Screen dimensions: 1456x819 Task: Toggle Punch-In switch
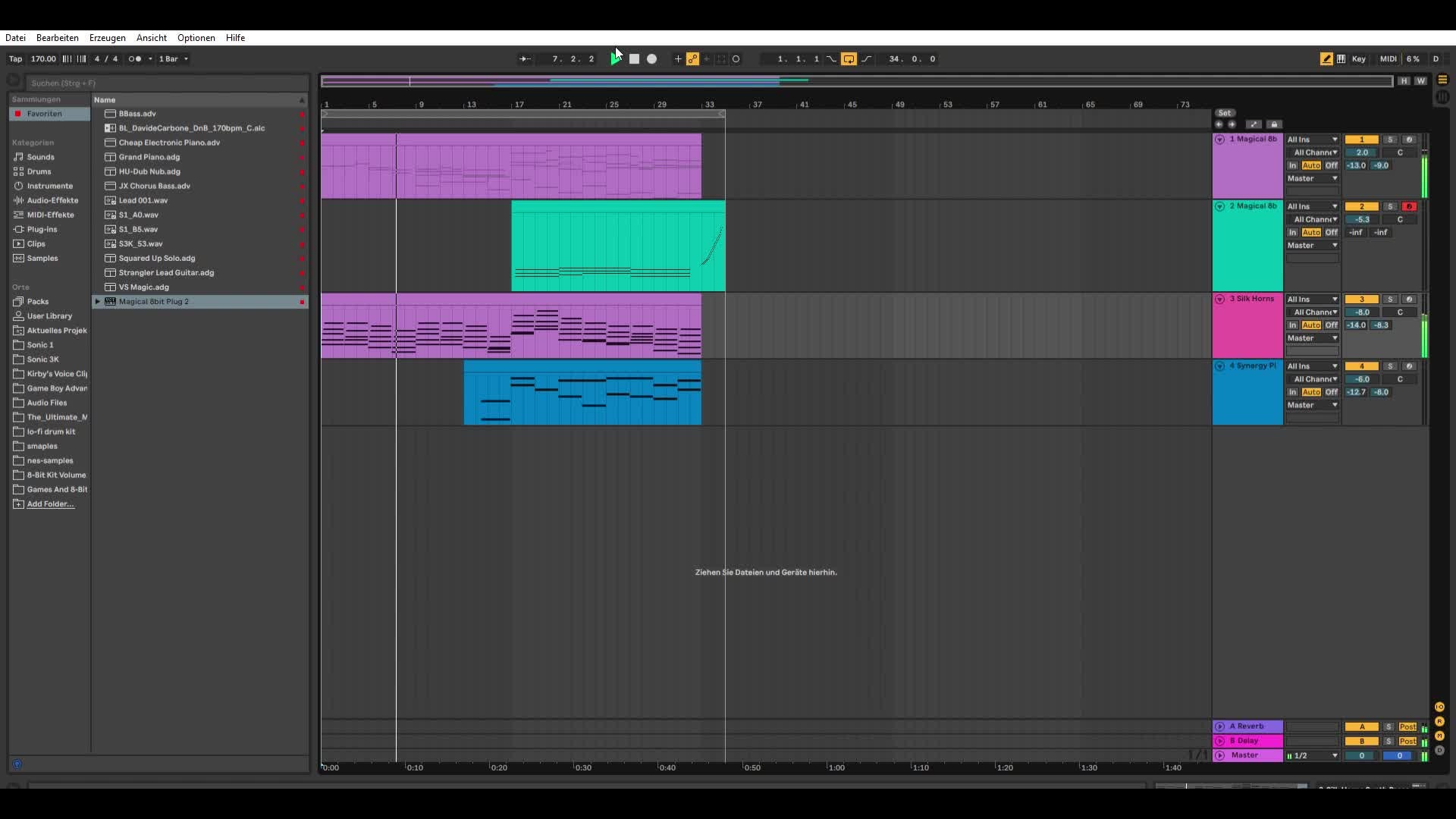click(x=831, y=59)
